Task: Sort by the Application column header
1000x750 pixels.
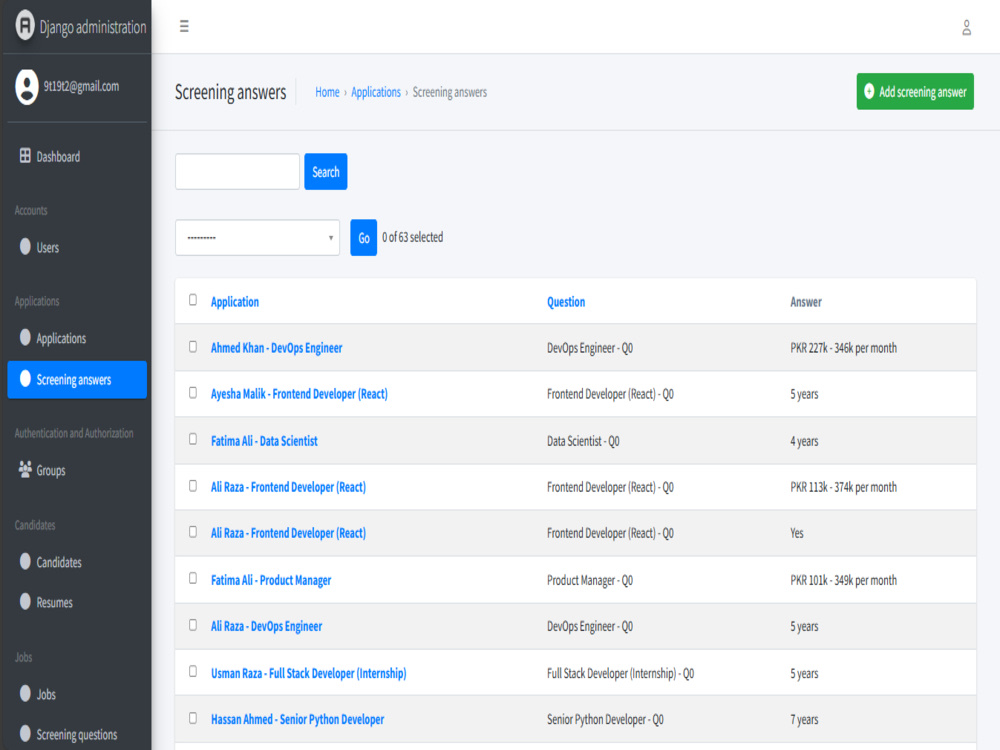Action: [x=235, y=302]
